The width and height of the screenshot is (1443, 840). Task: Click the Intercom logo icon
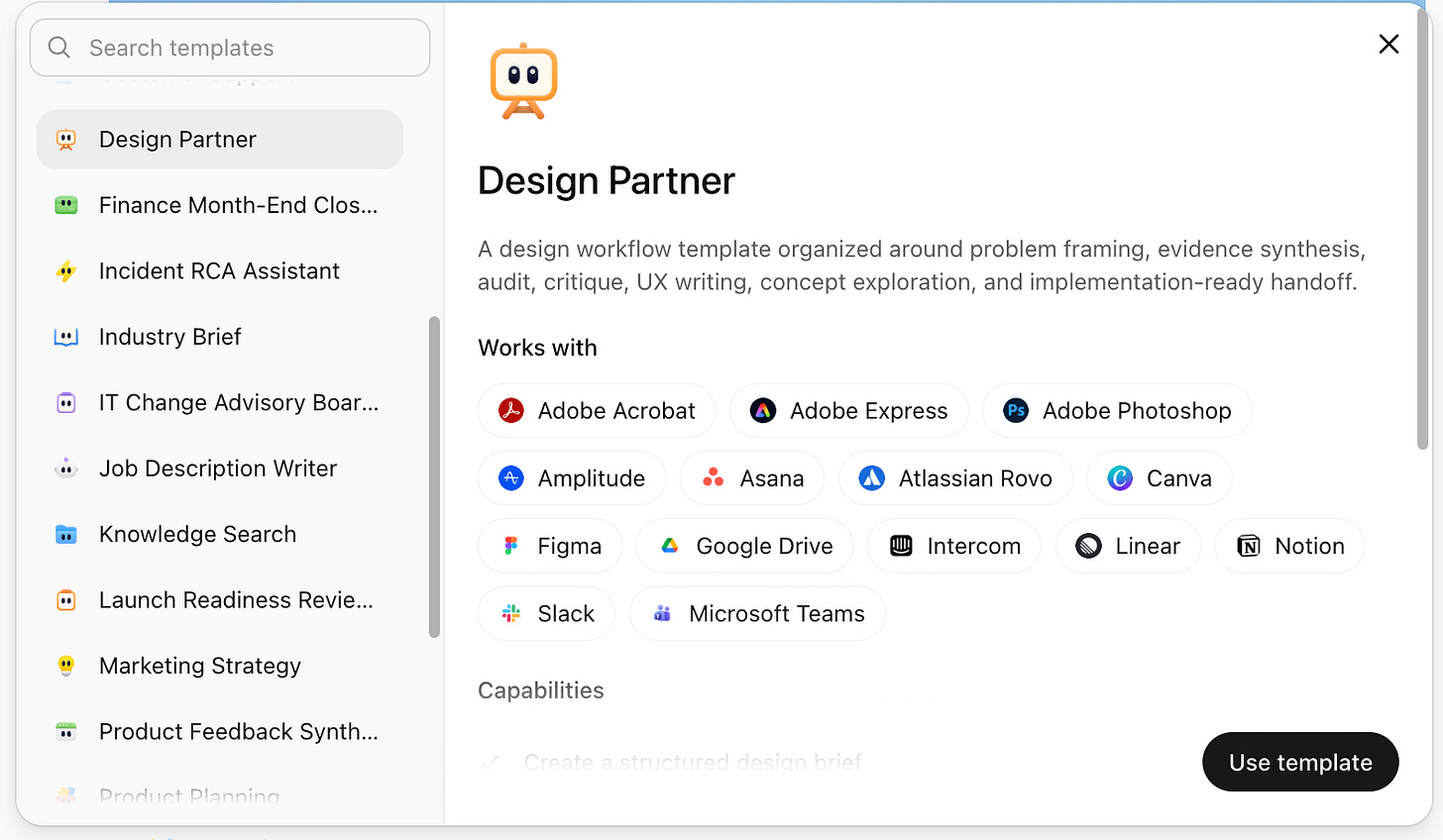tap(901, 546)
